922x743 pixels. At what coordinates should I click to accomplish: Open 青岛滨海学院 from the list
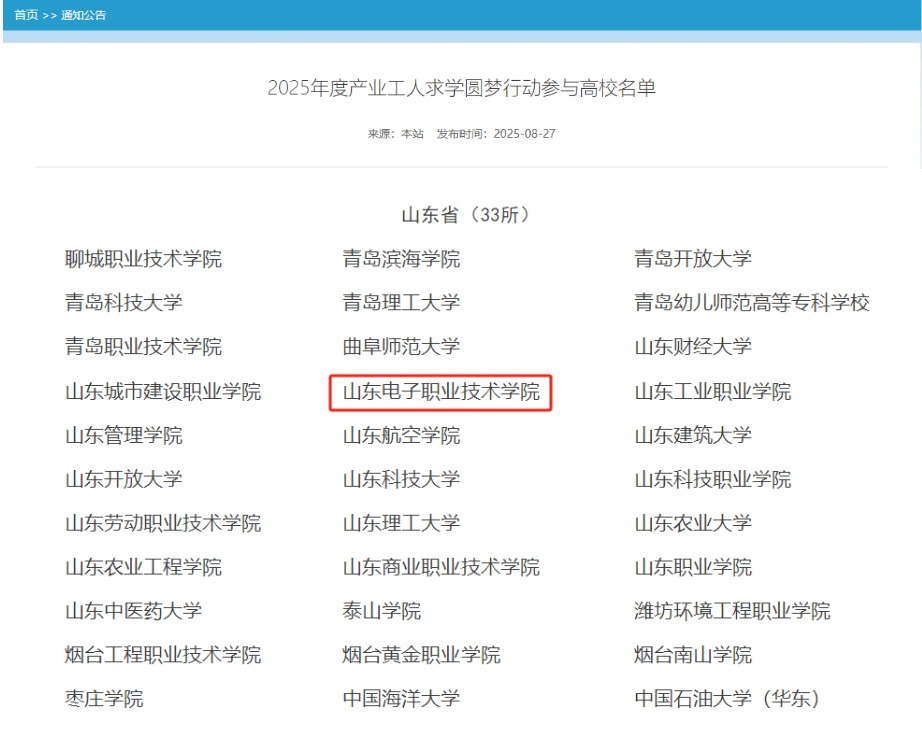(x=401, y=259)
